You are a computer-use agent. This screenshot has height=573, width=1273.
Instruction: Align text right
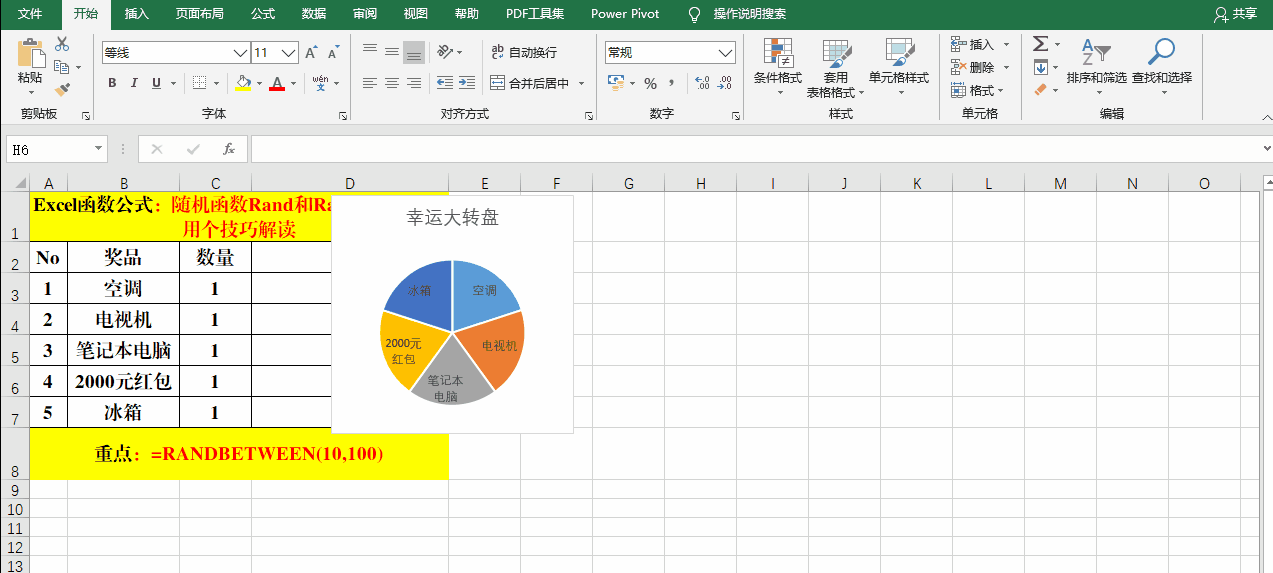(414, 83)
